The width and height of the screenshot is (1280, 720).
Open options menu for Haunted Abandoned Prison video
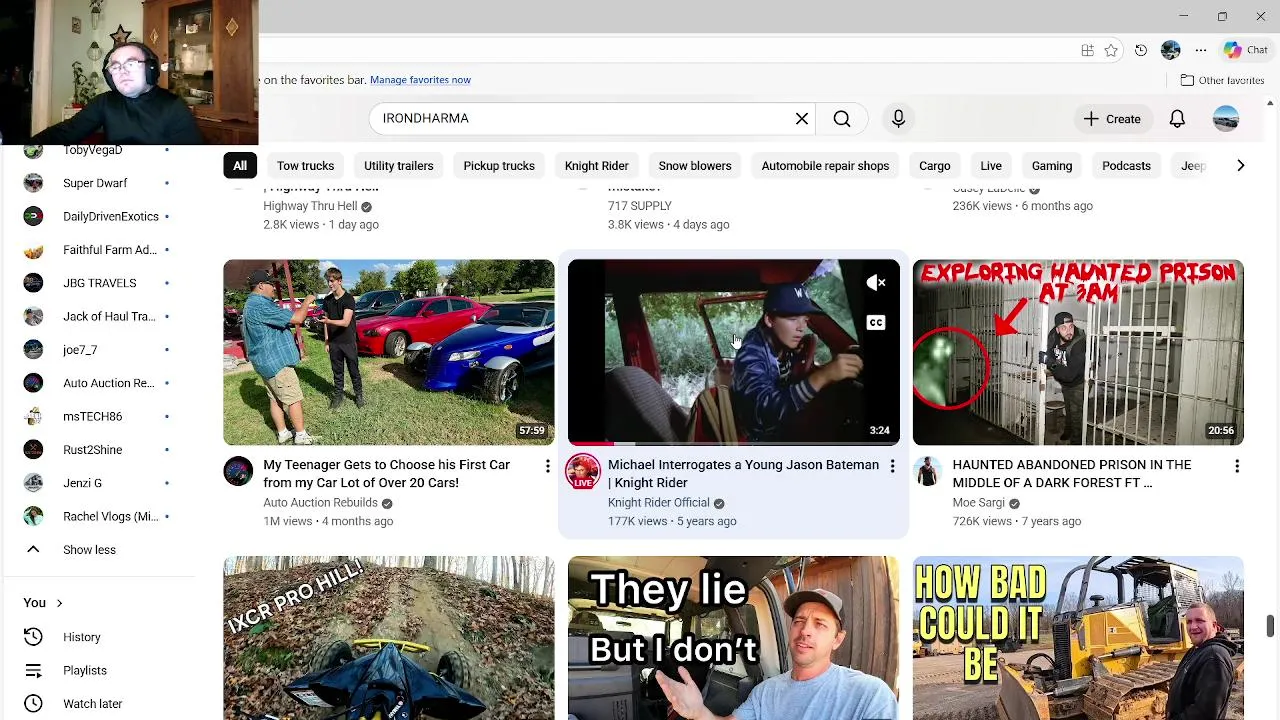pyautogui.click(x=1237, y=466)
